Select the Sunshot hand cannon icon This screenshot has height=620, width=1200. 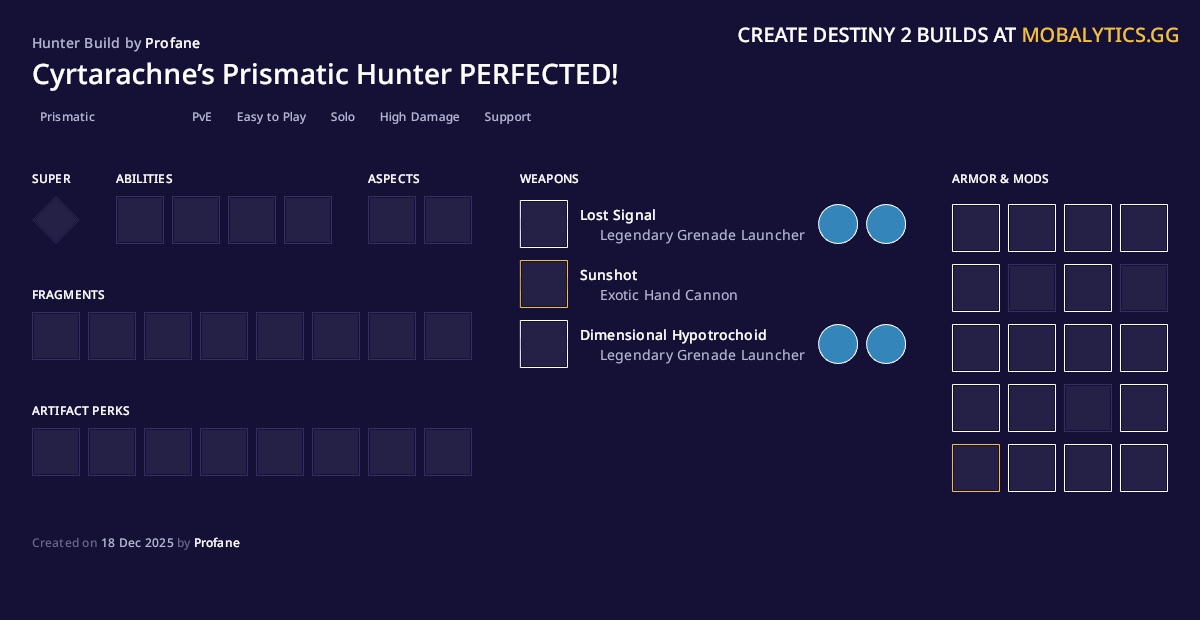tap(543, 284)
